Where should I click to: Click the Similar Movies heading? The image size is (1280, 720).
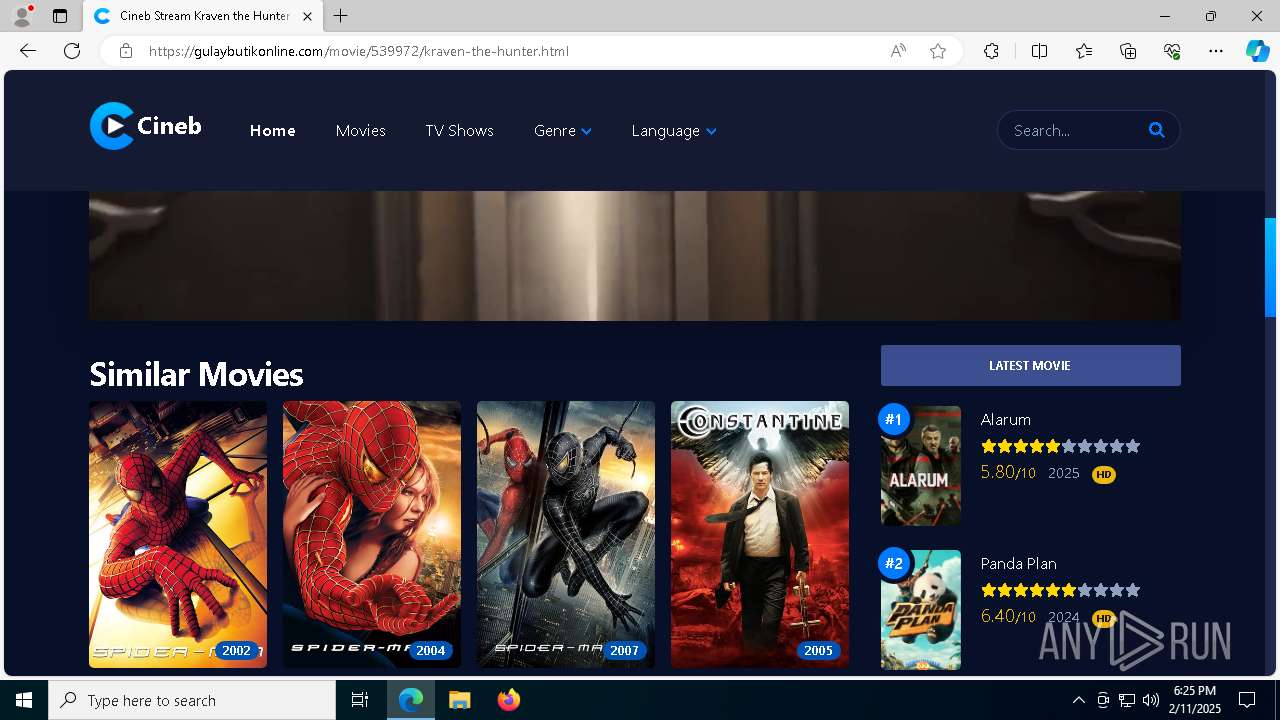[196, 374]
